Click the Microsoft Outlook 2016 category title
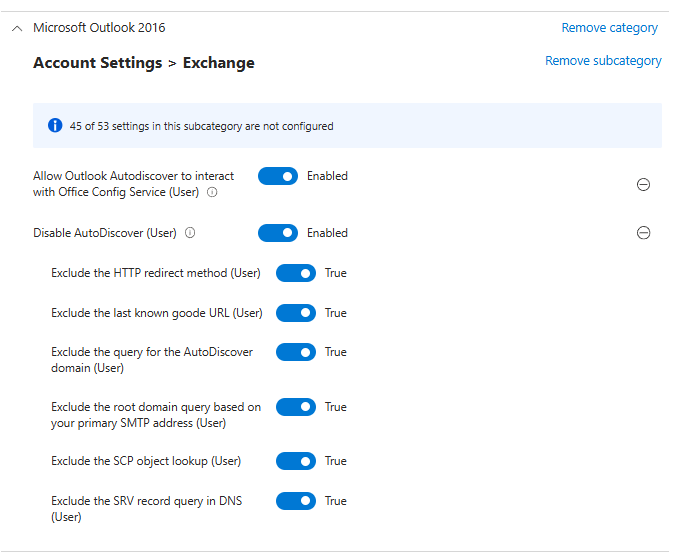676x557 pixels. (x=99, y=28)
